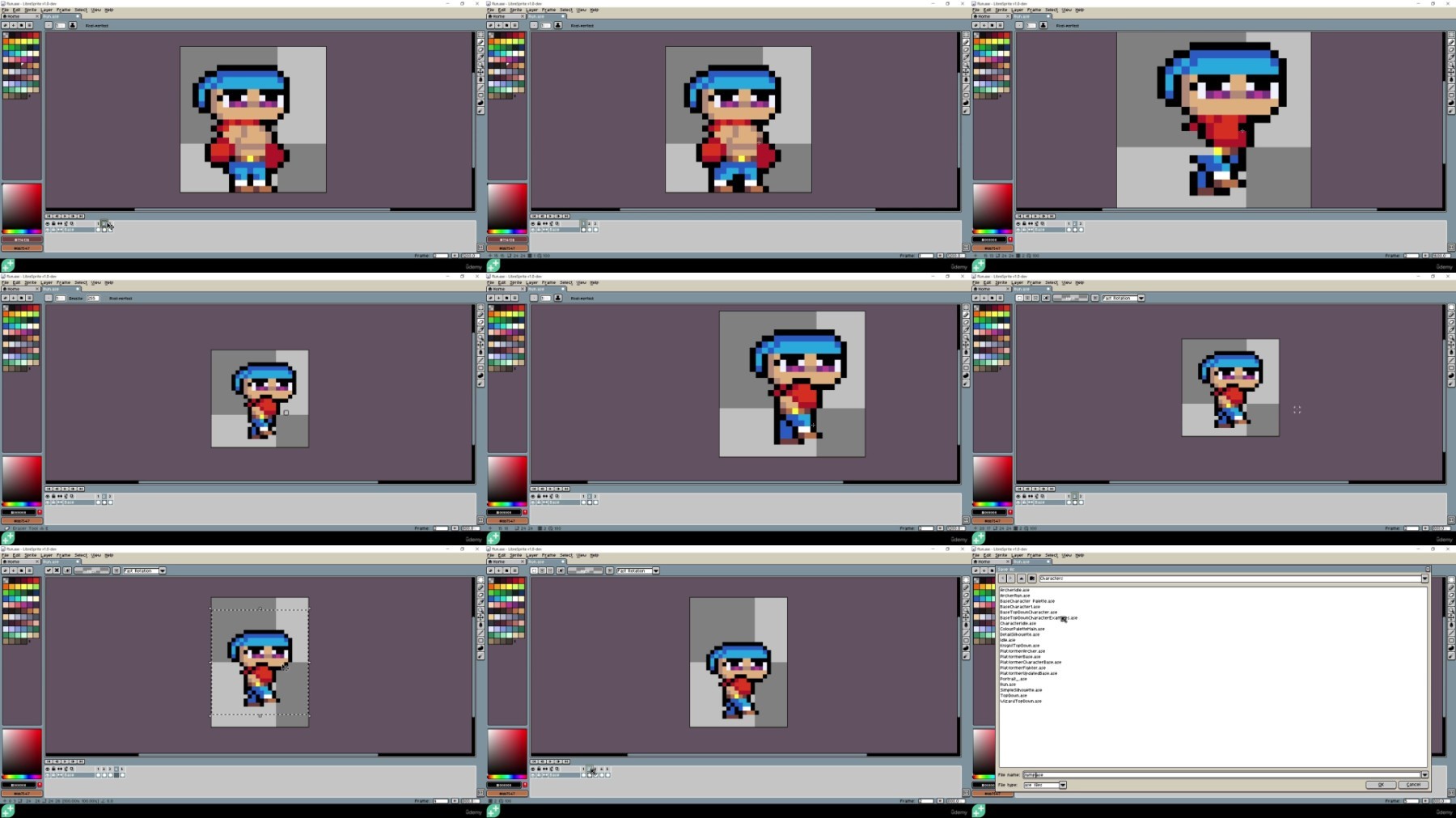Choose Add to selection mode in middle-right window
Viewport: 1456px width, 818px height.
(1027, 298)
